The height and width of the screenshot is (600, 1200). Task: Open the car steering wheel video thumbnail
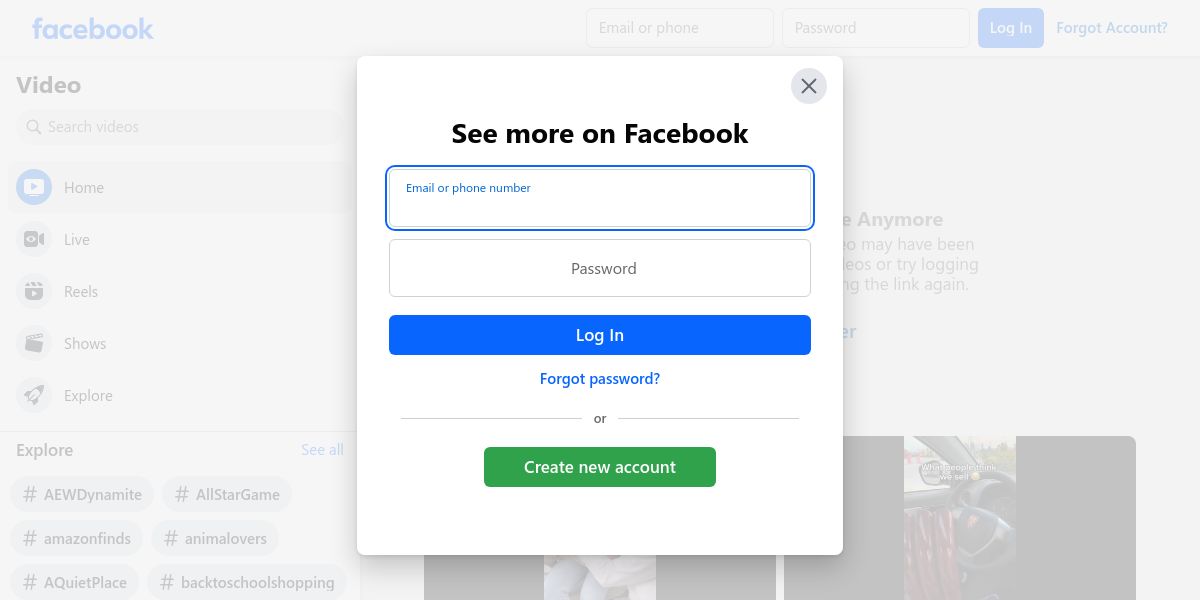(960, 518)
